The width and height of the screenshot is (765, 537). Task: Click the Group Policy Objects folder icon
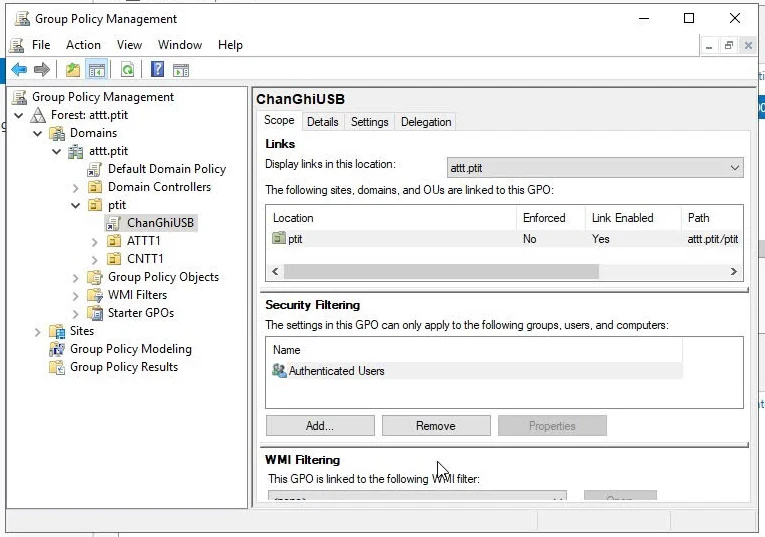(95, 277)
